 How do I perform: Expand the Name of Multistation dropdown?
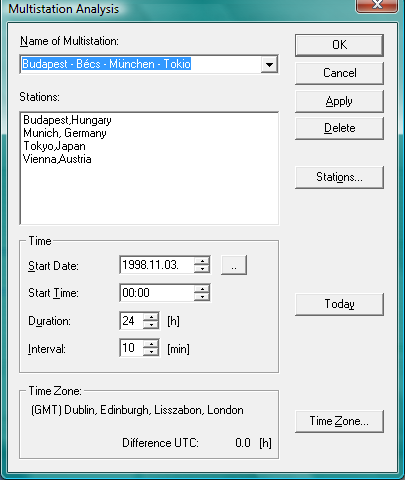269,64
